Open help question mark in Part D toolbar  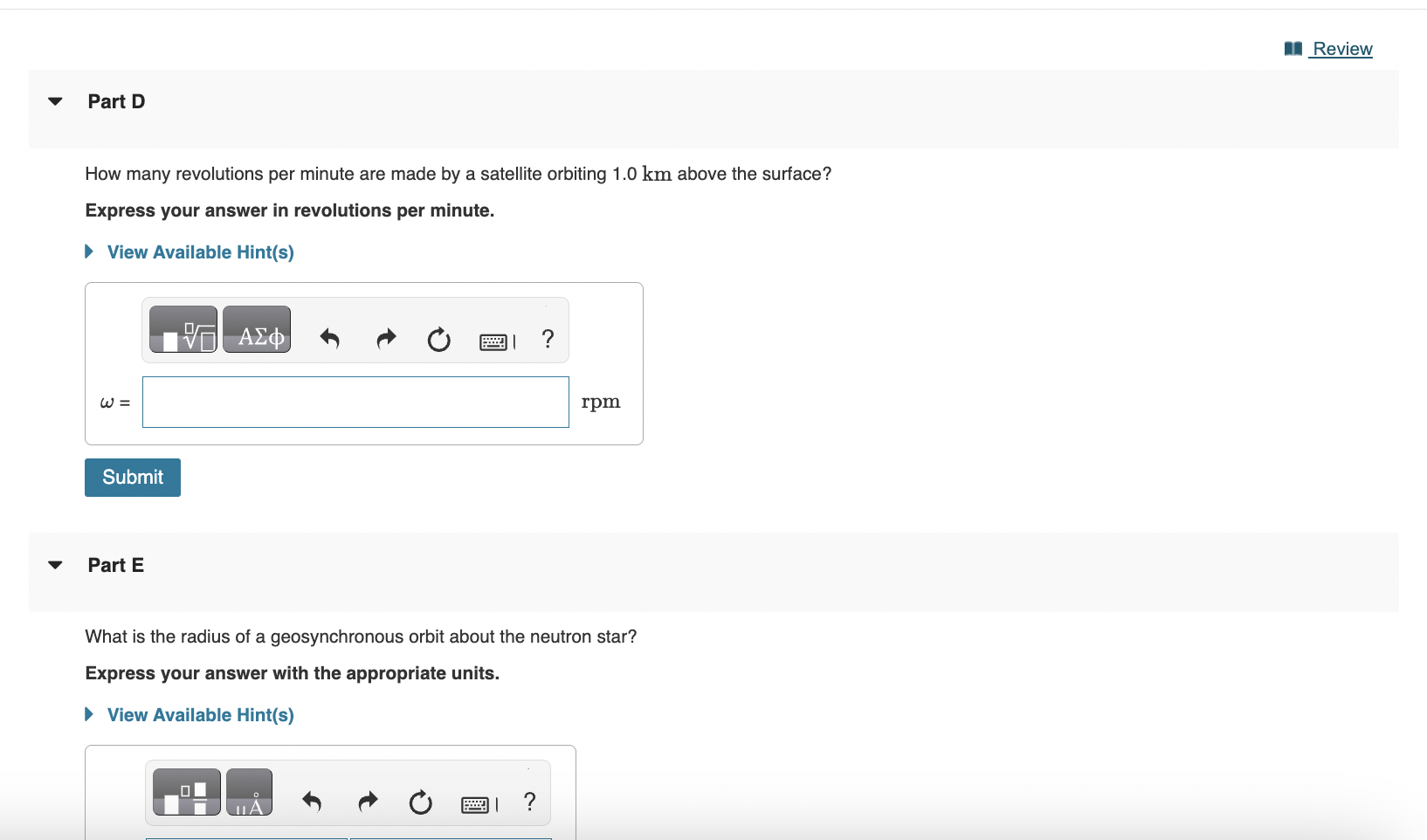click(548, 339)
